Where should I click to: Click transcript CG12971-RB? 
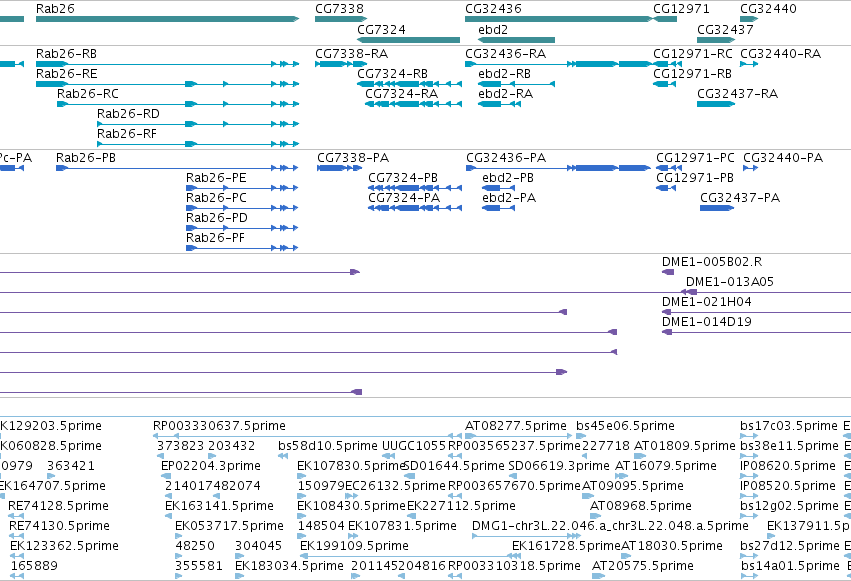693,74
